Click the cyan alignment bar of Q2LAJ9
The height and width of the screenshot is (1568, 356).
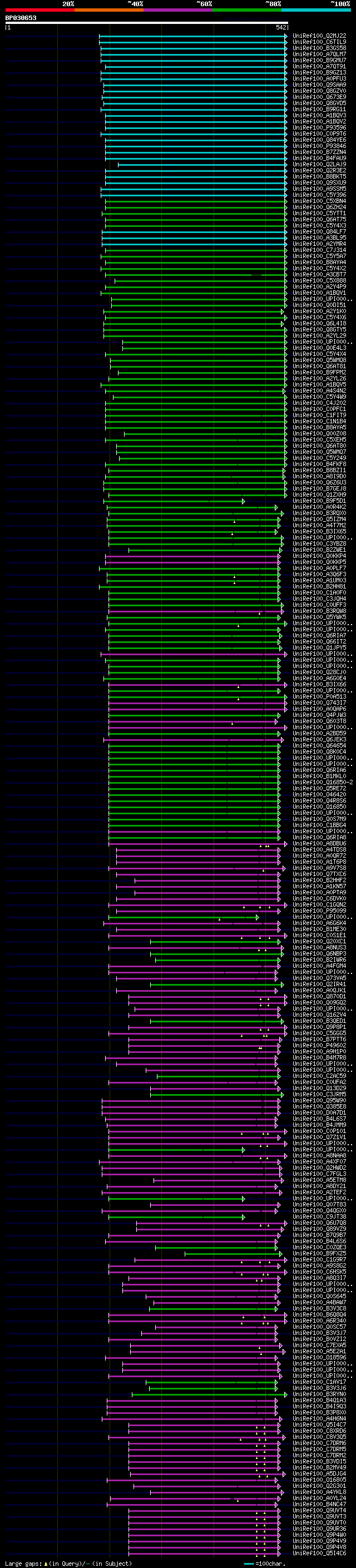pyautogui.click(x=202, y=164)
